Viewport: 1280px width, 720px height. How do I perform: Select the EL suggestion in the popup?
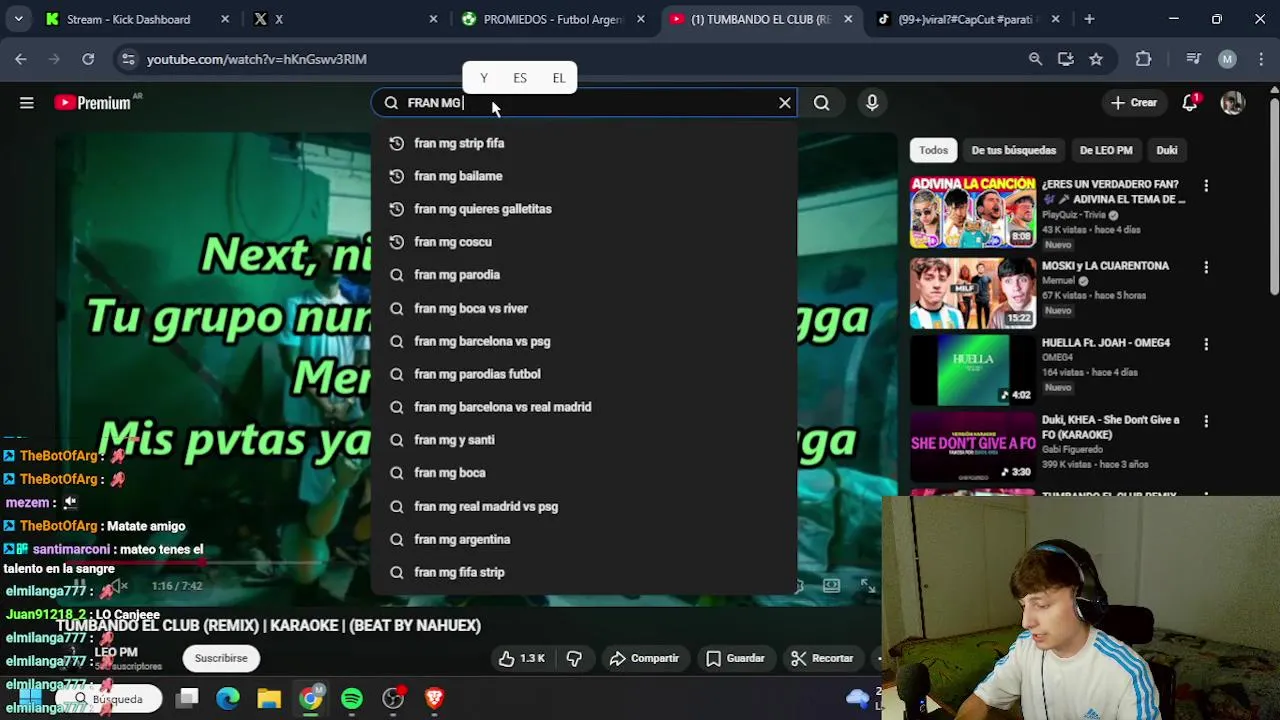click(559, 78)
